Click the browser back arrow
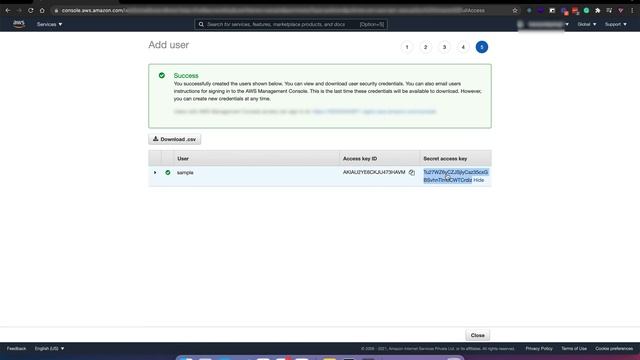Viewport: 640px width, 360px height. [x=8, y=10]
